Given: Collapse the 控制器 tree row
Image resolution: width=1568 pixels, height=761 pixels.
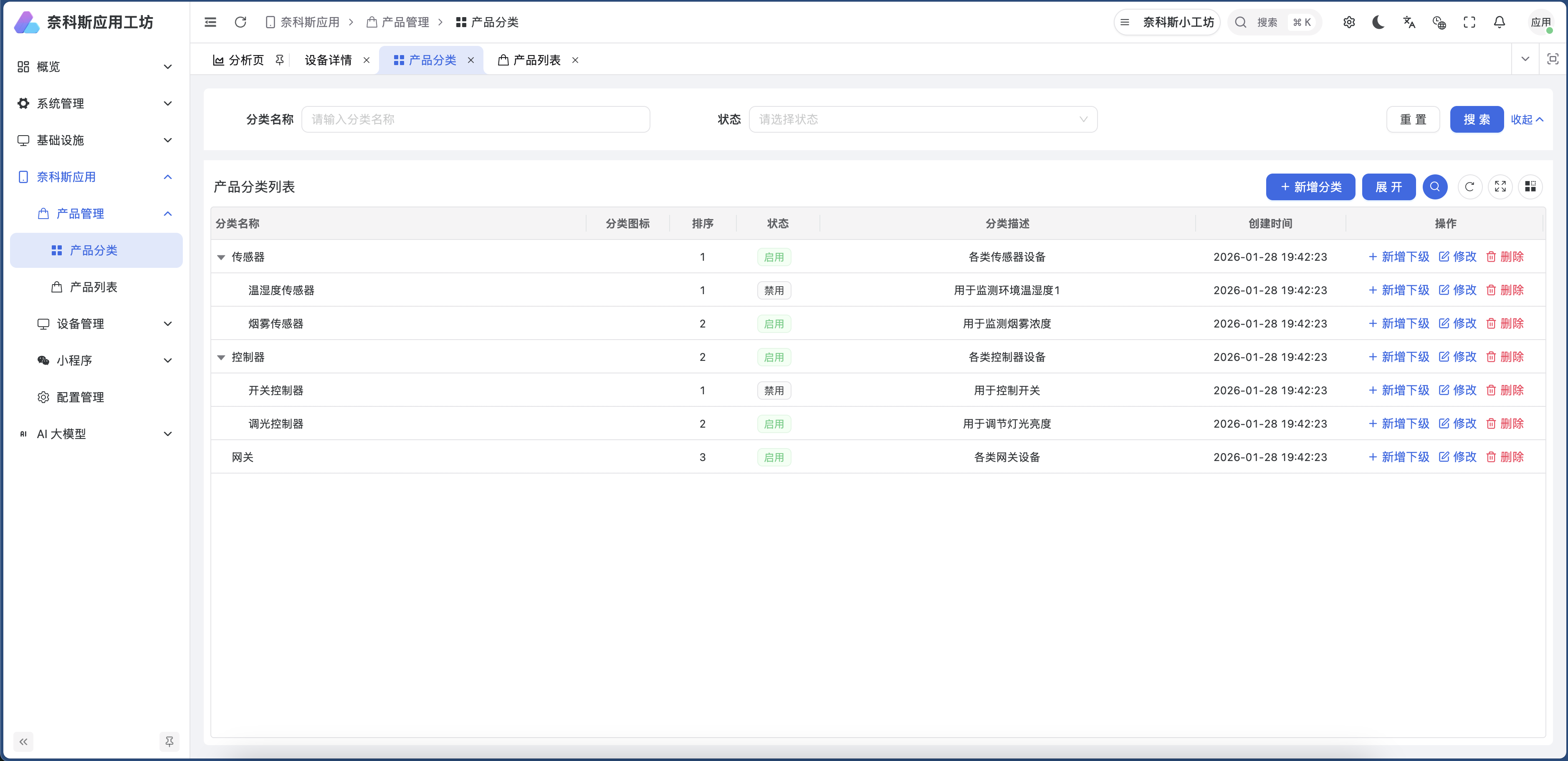Looking at the screenshot, I should point(221,358).
